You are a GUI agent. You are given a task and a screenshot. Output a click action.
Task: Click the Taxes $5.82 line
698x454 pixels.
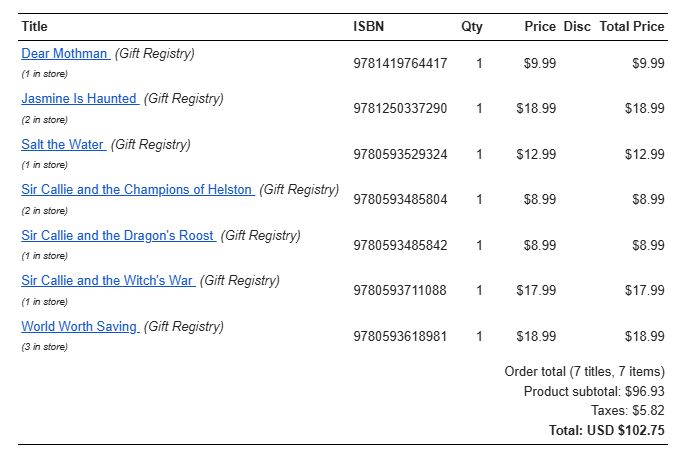point(628,410)
